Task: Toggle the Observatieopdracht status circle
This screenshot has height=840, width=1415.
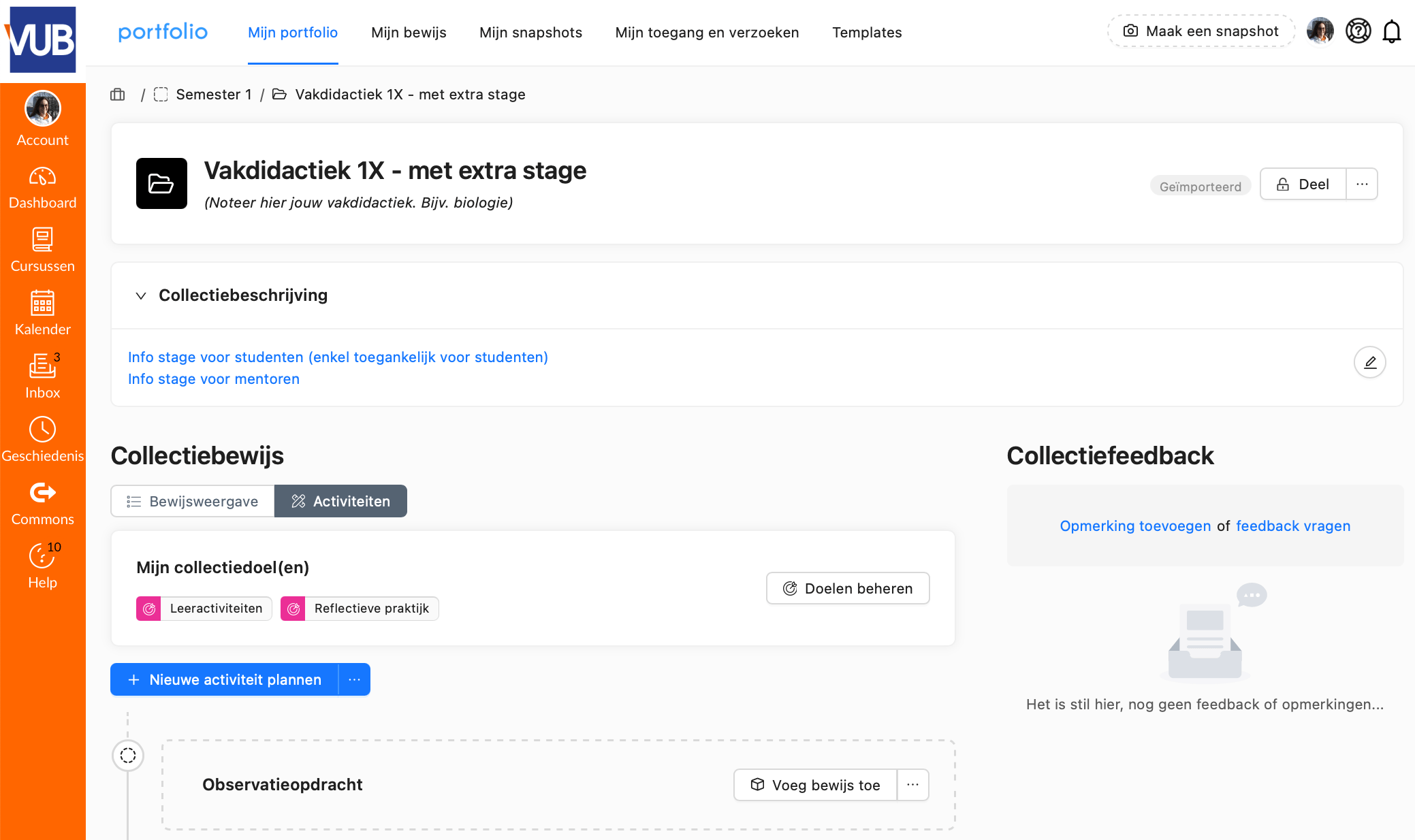Action: (128, 755)
